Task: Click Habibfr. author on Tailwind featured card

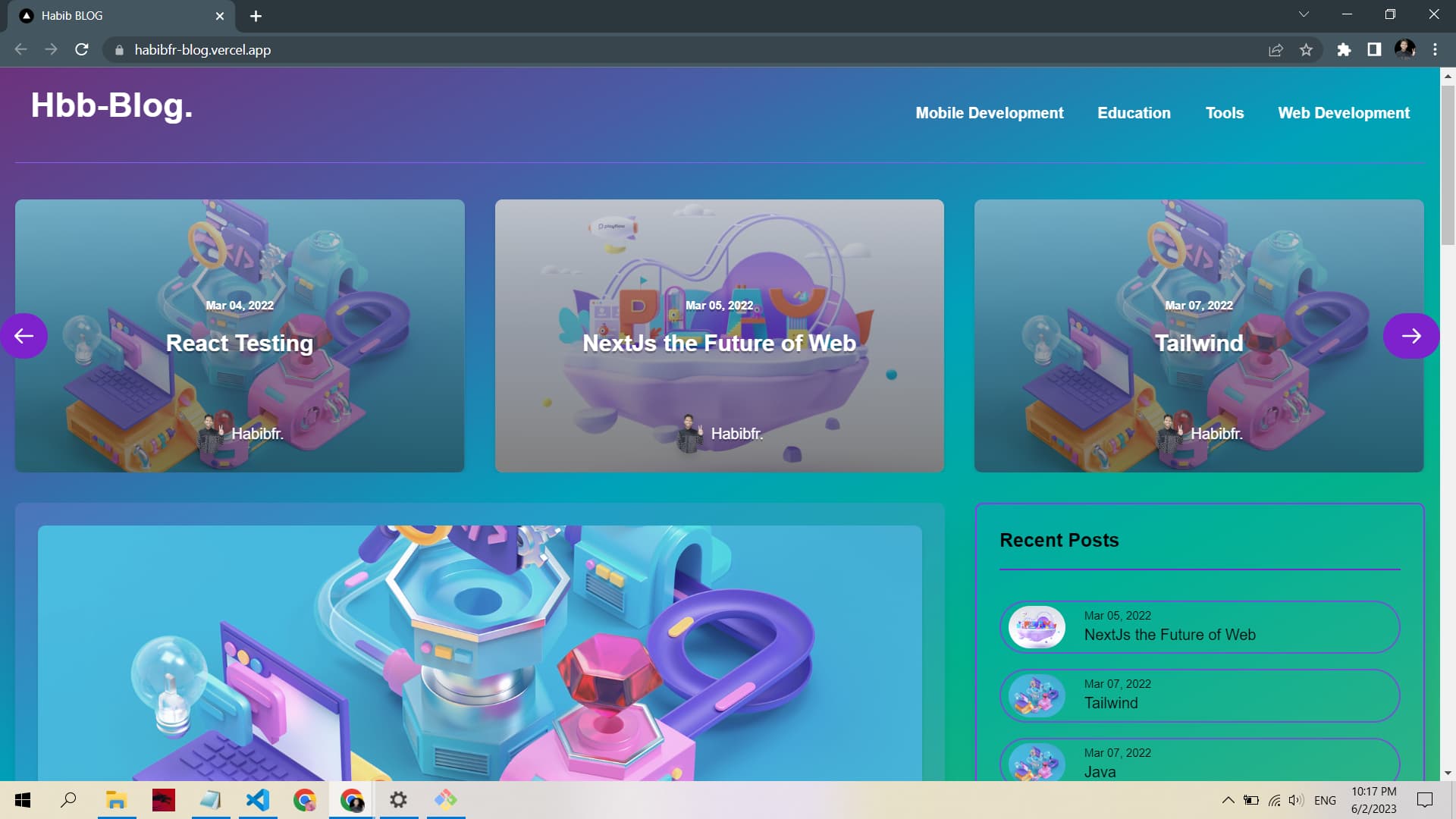Action: point(1216,434)
